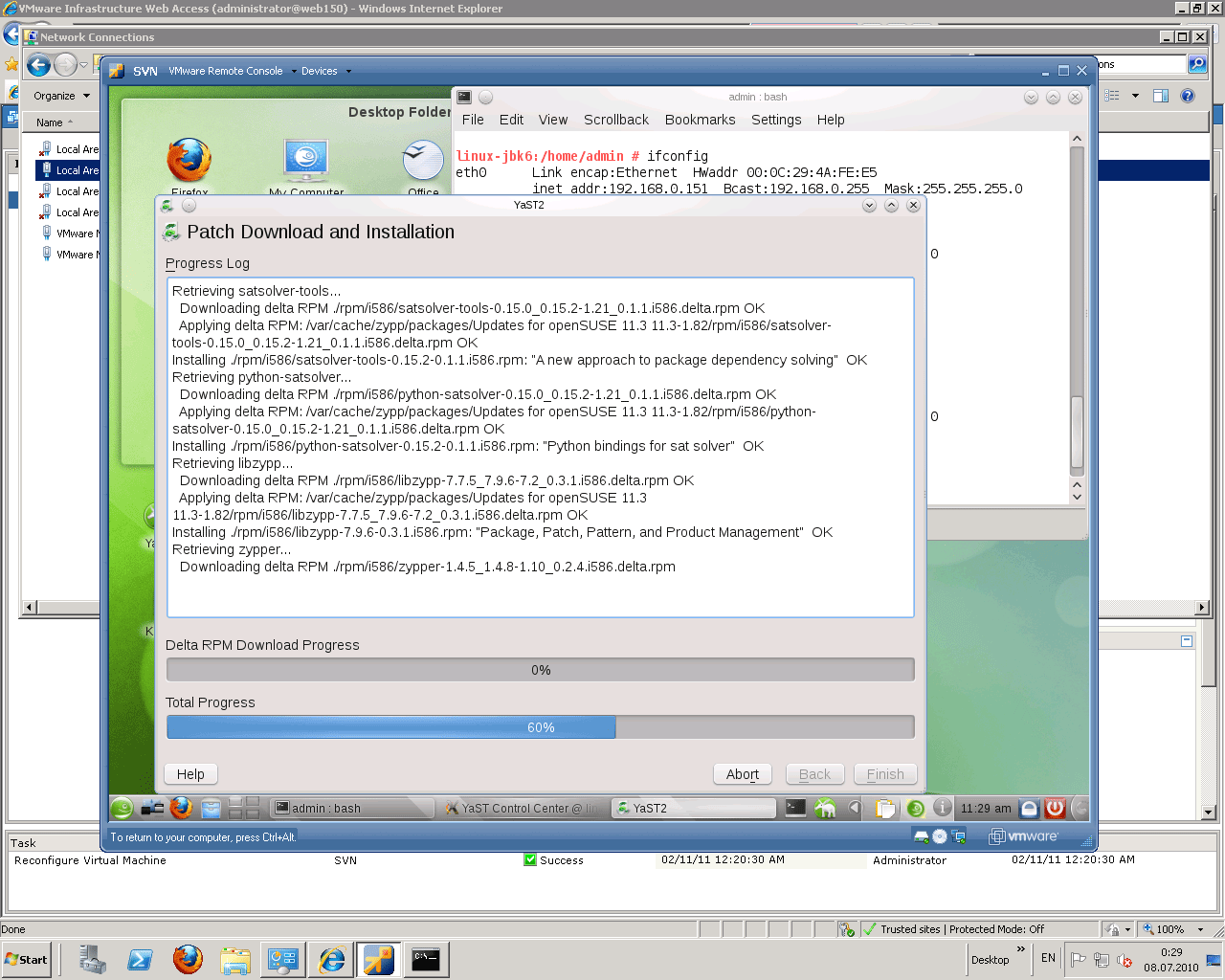The height and width of the screenshot is (980, 1225).
Task: Click the KDE panel clock showing 11:29 am
Action: pos(986,809)
